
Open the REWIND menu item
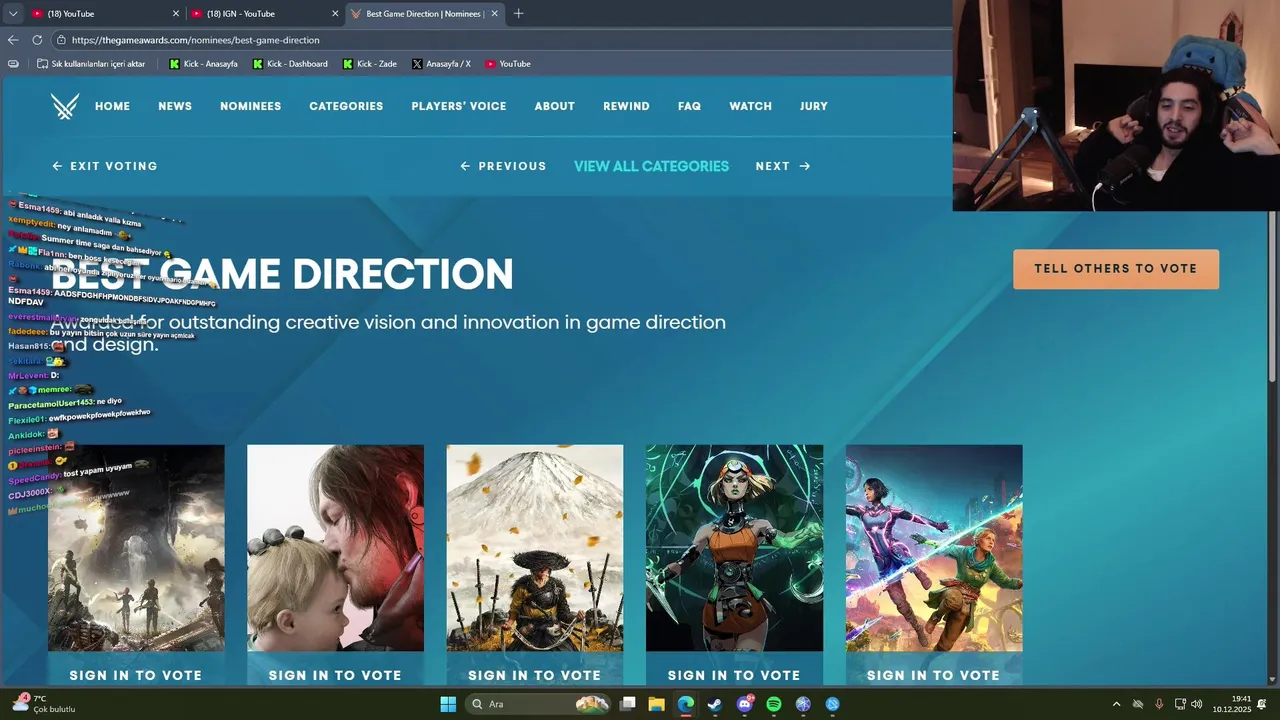tap(626, 106)
